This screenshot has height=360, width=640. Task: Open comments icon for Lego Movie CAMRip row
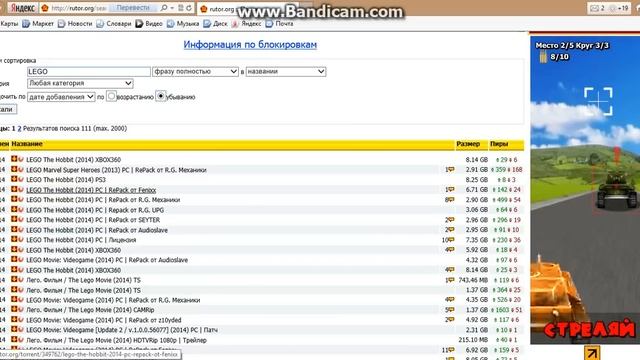450,310
